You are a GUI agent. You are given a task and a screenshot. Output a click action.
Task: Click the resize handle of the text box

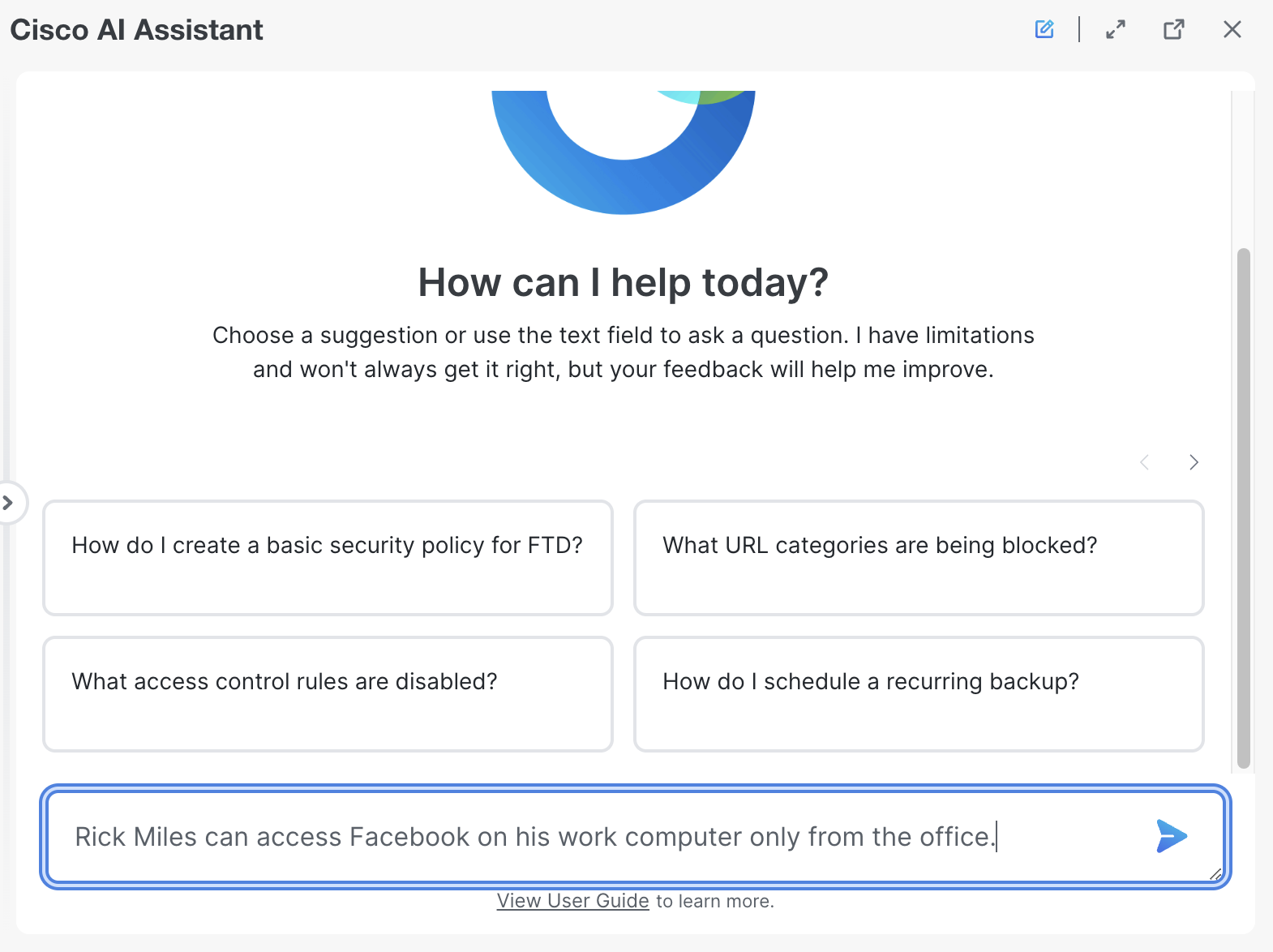(1215, 874)
